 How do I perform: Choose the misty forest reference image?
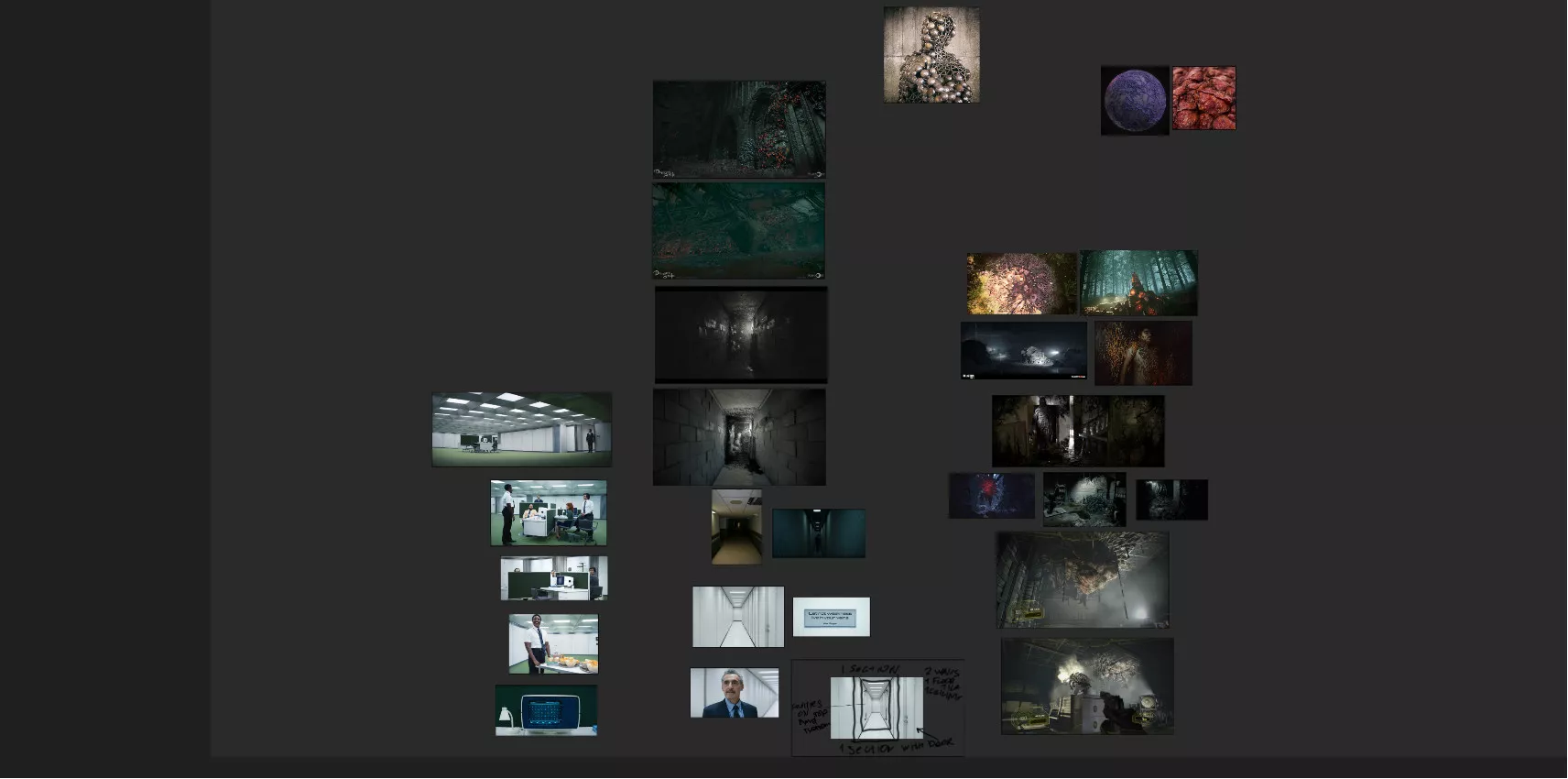[x=1138, y=283]
